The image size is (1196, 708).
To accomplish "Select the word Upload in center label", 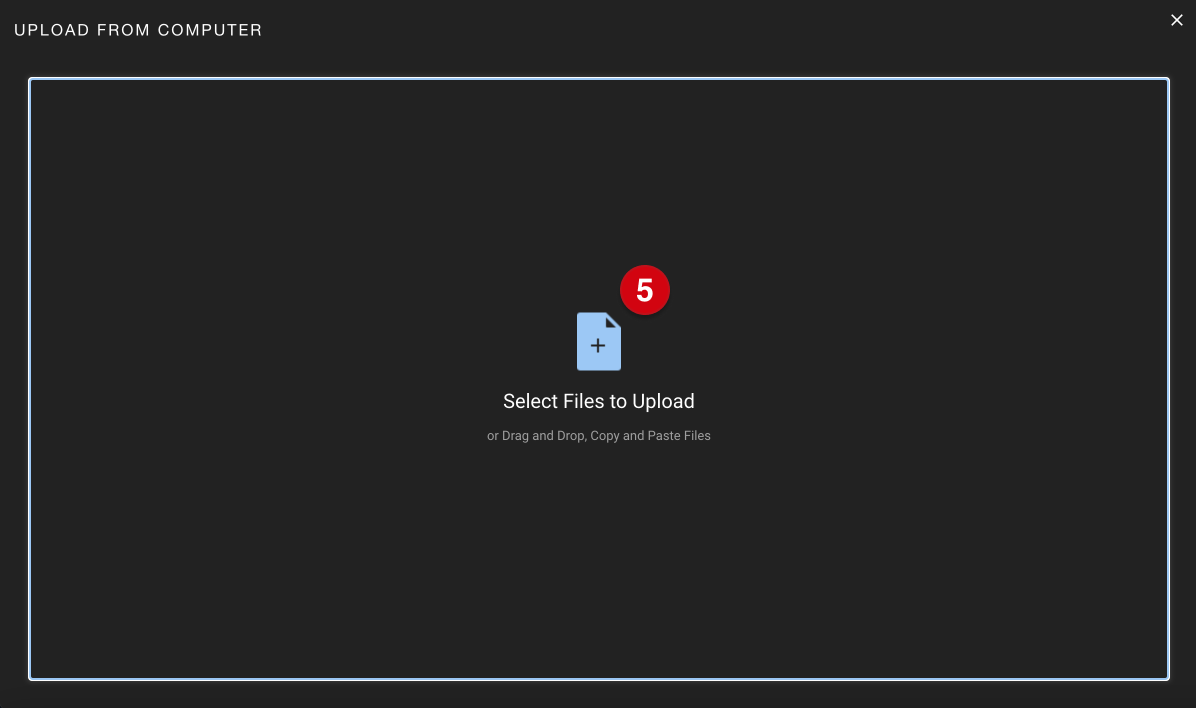I will pos(663,401).
